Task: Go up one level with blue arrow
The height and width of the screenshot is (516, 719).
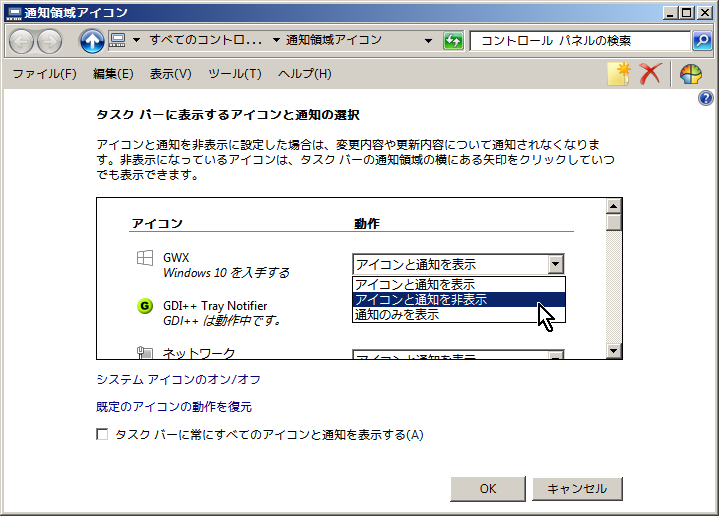Action: click(x=92, y=41)
